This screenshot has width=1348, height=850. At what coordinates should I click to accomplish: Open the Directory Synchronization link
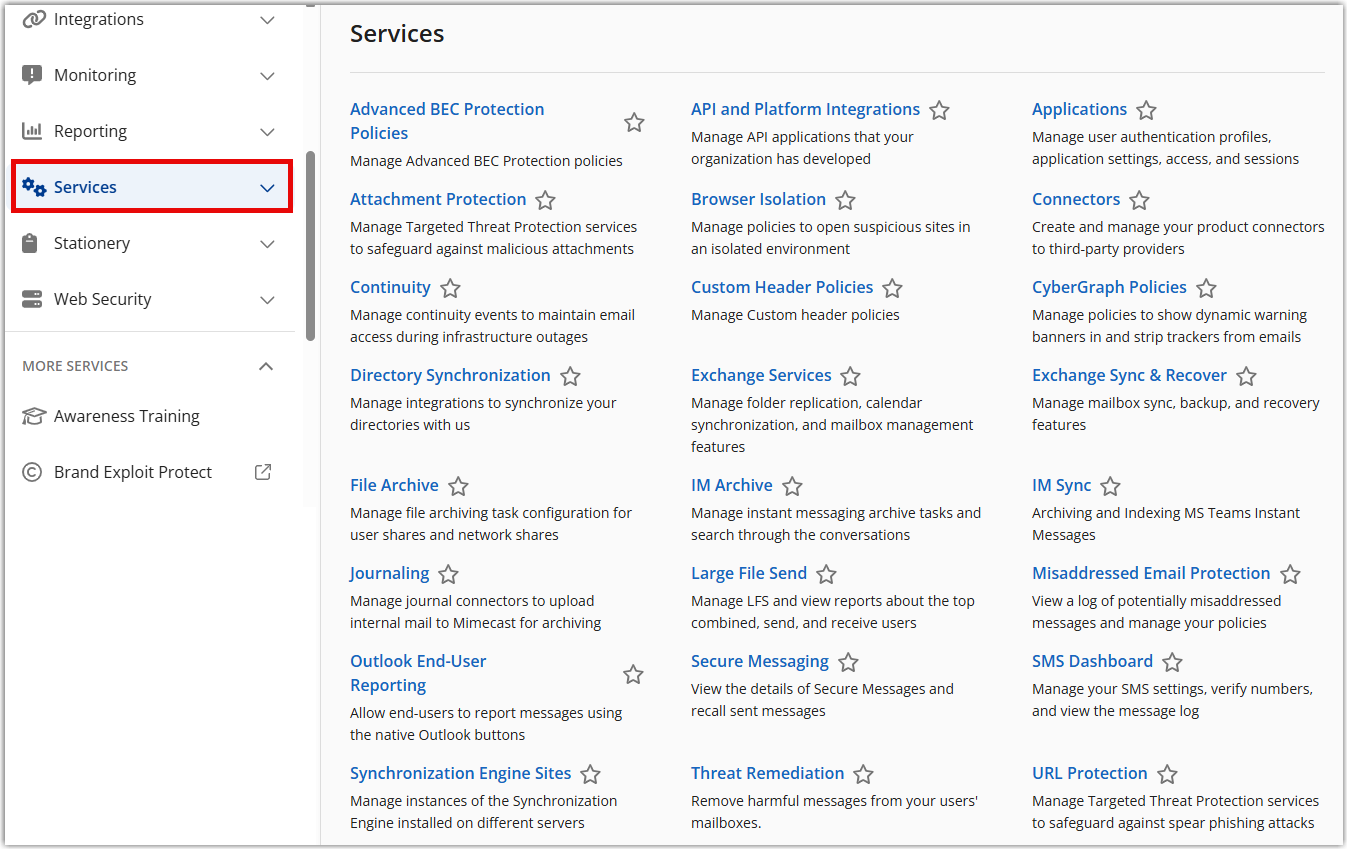point(450,375)
